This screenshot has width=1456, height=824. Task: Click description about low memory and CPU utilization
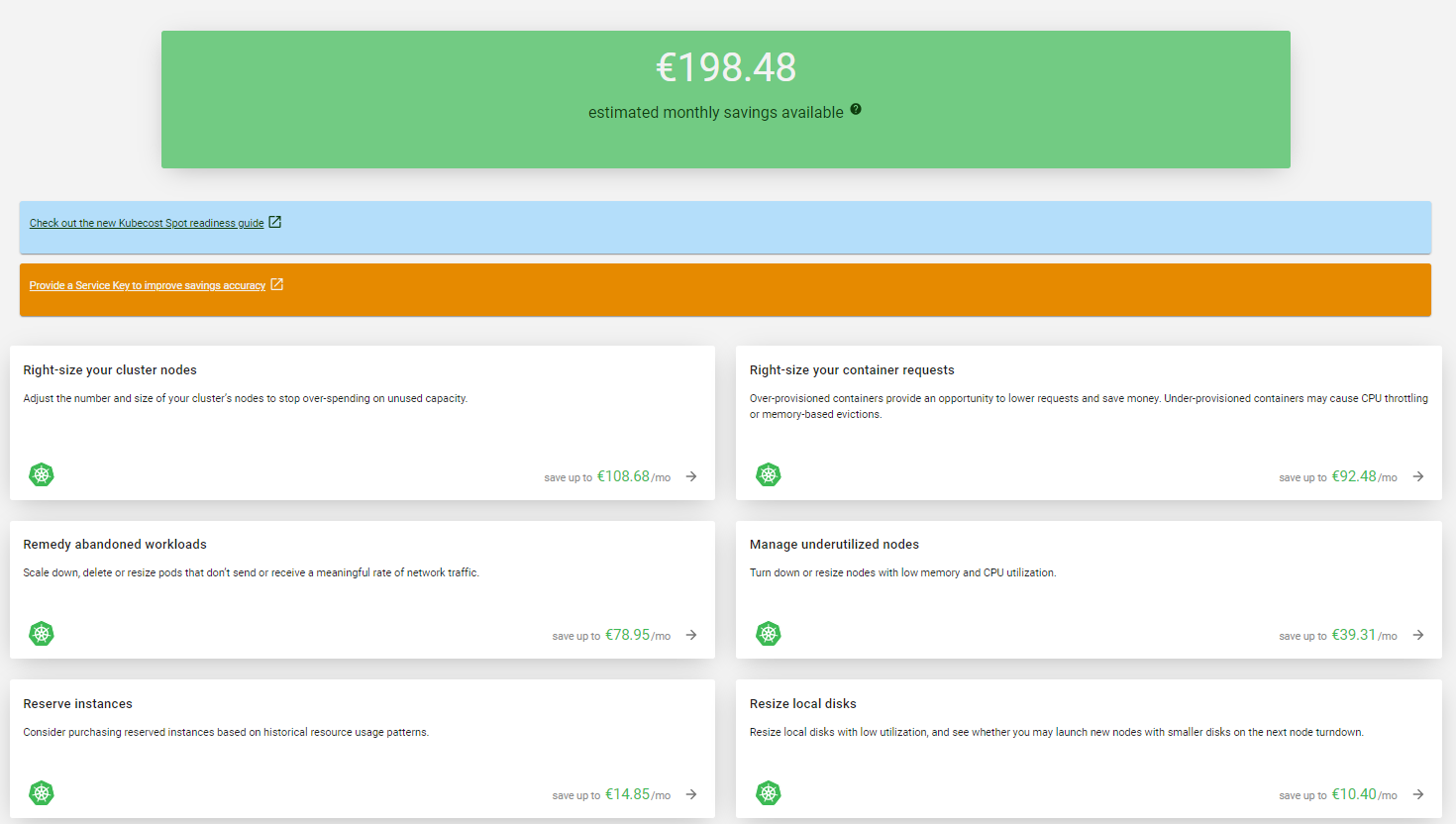(x=902, y=573)
